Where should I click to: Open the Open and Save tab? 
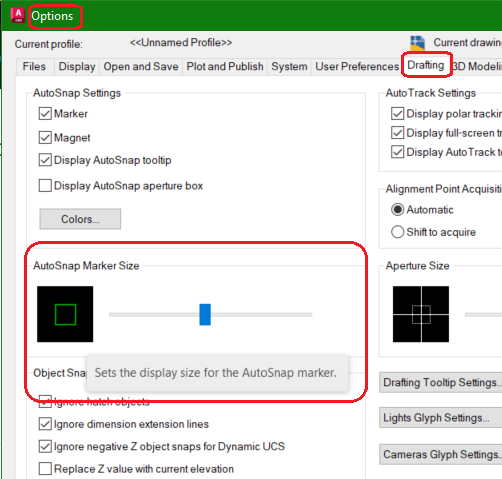[x=141, y=66]
